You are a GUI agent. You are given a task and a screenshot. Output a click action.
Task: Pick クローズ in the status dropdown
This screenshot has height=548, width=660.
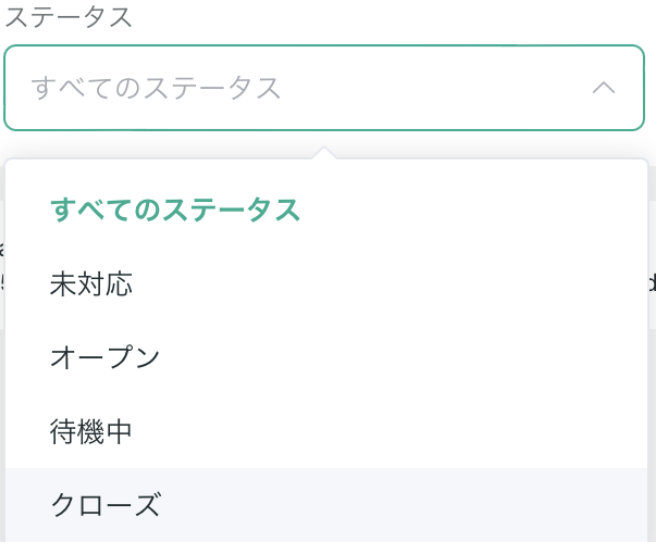105,505
